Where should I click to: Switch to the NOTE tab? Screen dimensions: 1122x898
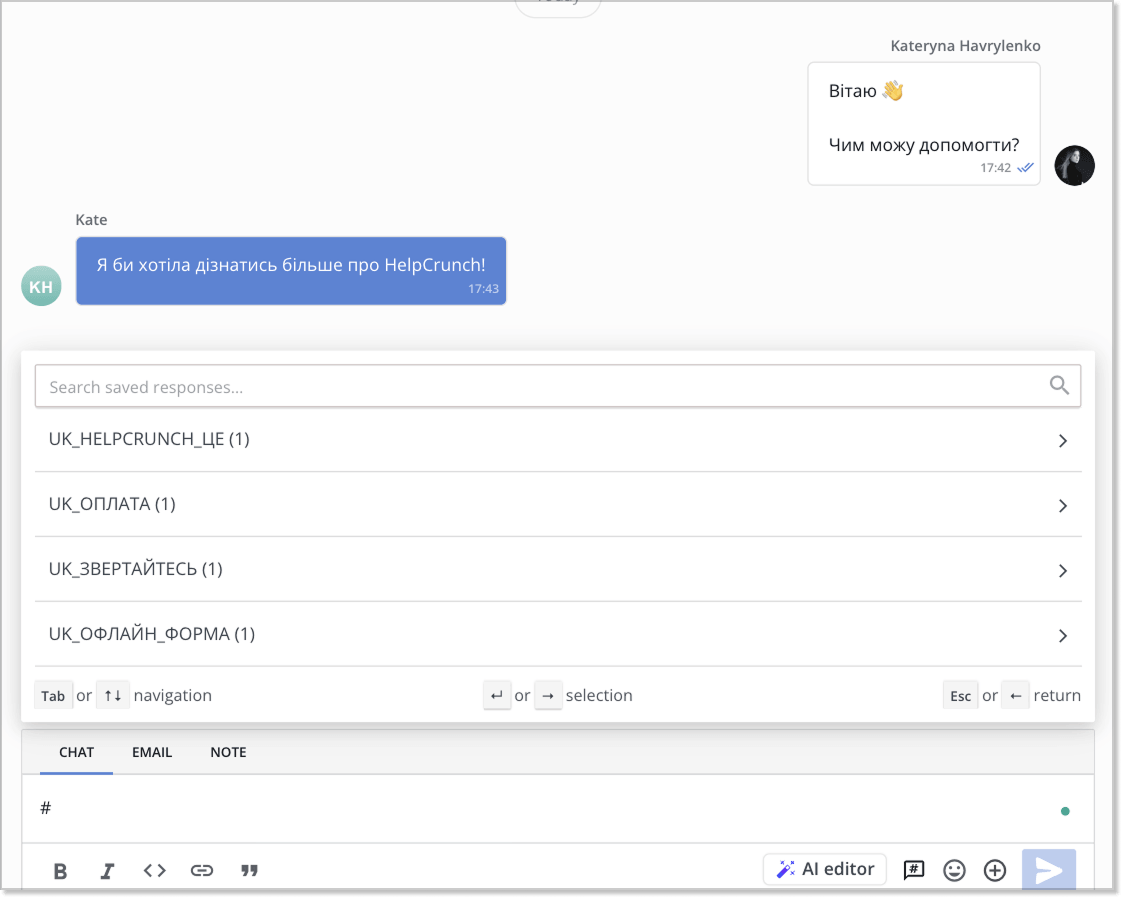pyautogui.click(x=228, y=752)
